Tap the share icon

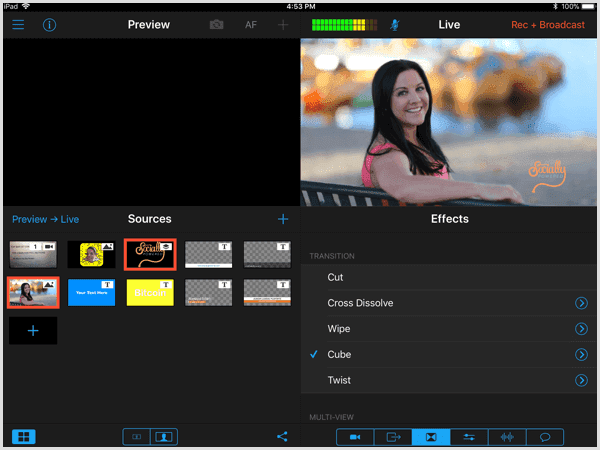pos(282,437)
